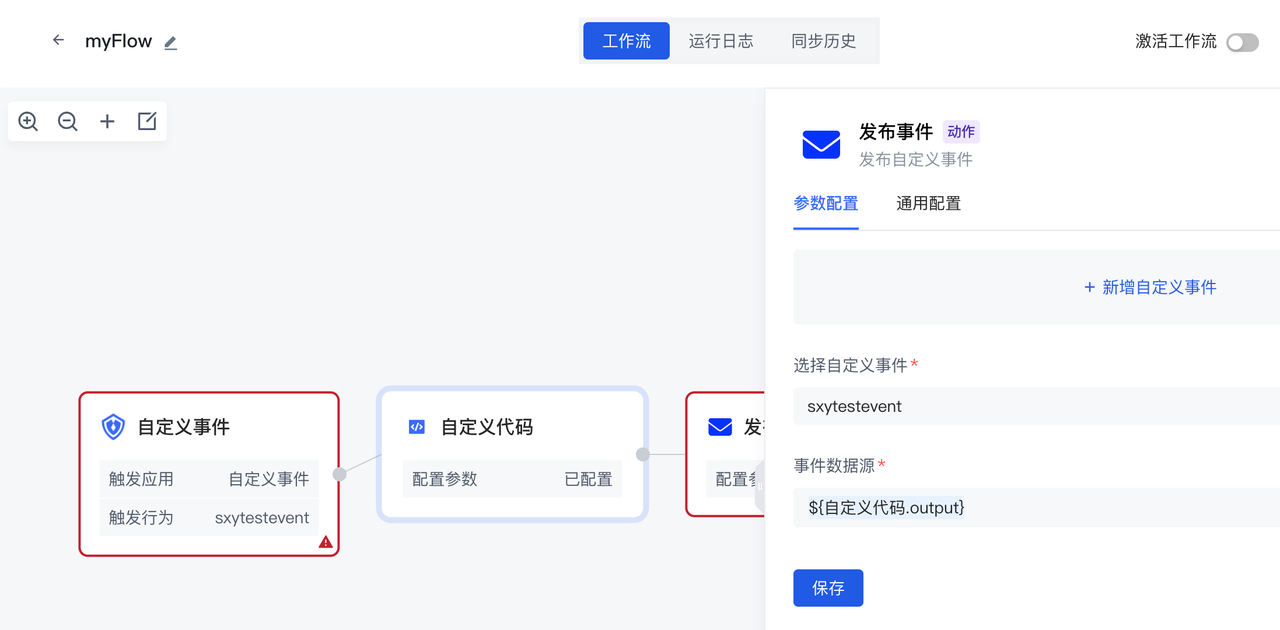Open the 通用配置 tab
Screen dimensions: 1280x630
[928, 203]
